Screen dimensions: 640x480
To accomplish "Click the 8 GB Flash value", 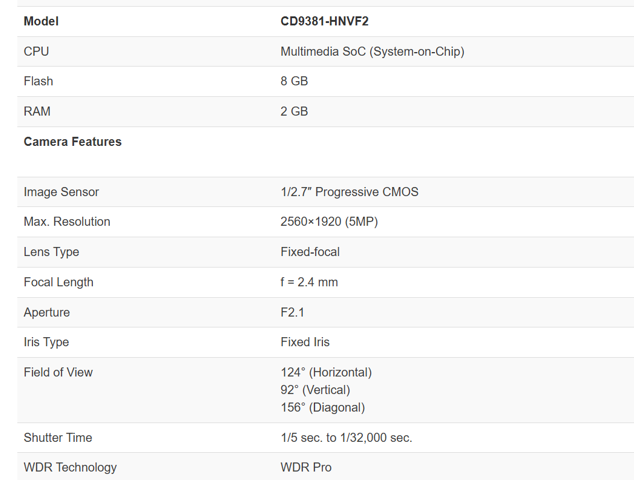I will click(x=294, y=81).
